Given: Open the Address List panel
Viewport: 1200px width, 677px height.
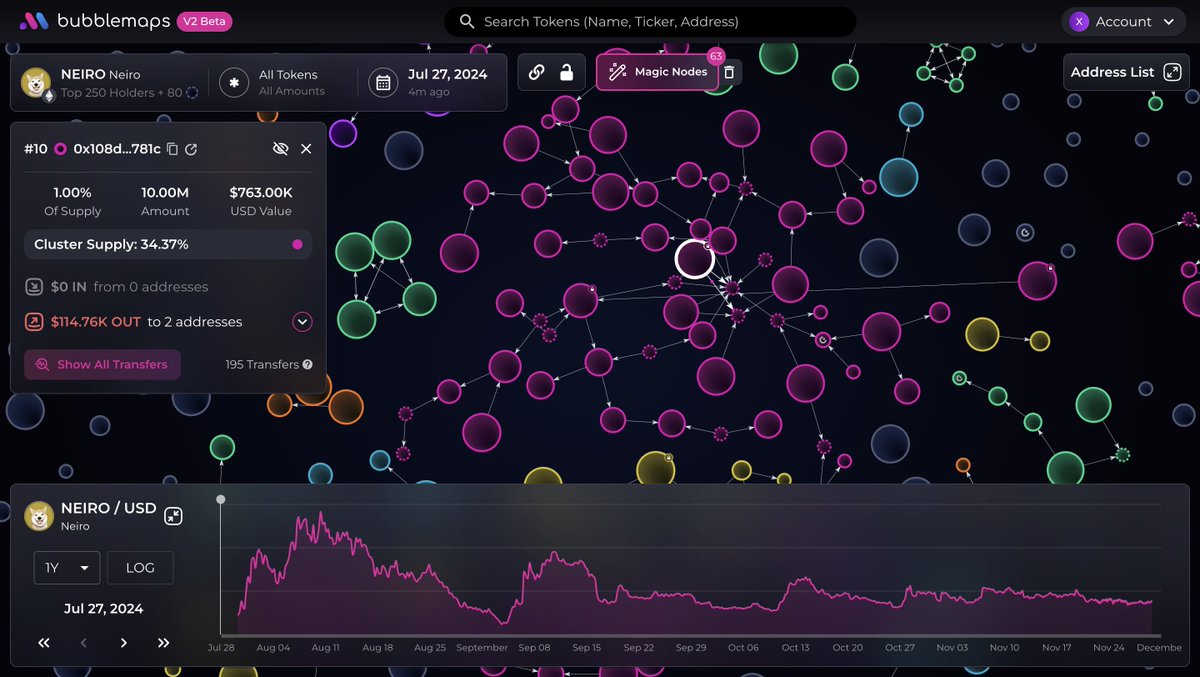Looking at the screenshot, I should [1126, 72].
